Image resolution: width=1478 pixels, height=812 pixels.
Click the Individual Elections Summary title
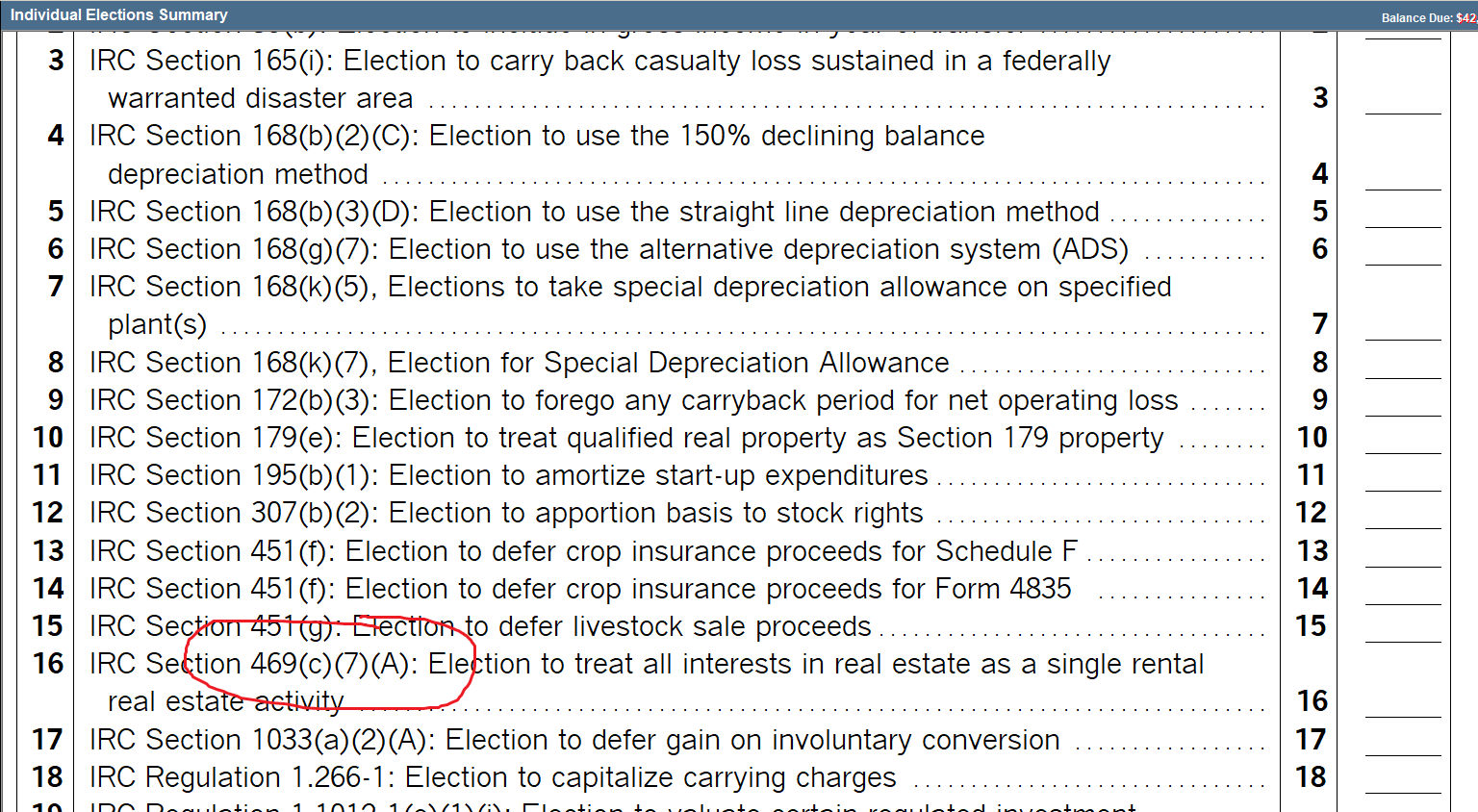pos(119,15)
